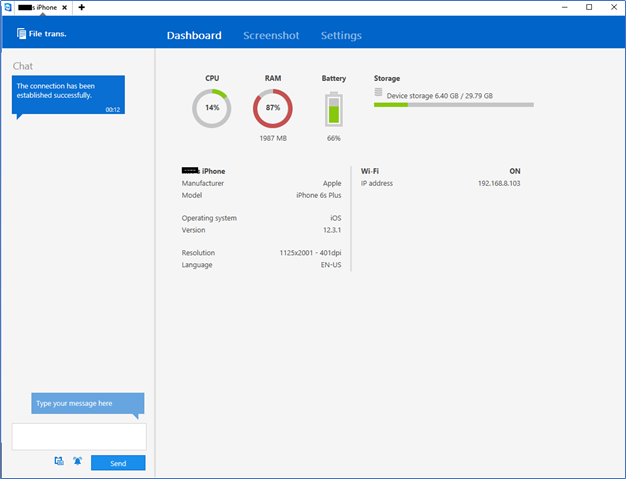The height and width of the screenshot is (479, 626).
Task: Open a new session tab with plus
Action: click(x=81, y=7)
